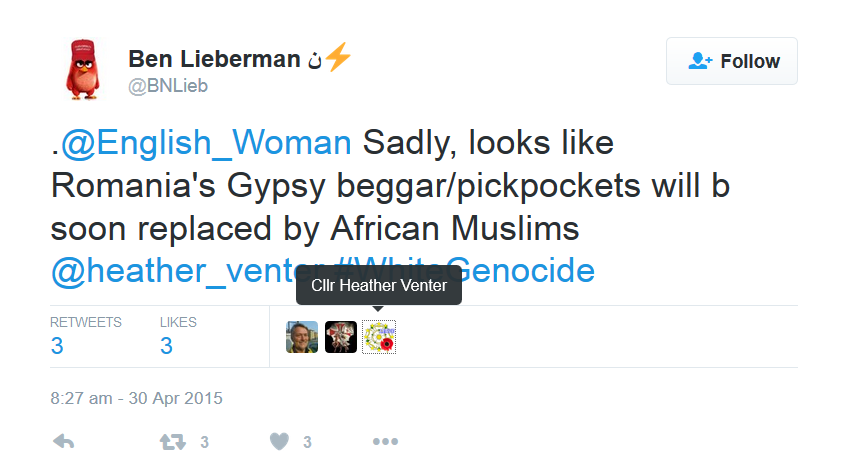Open the Ben Lieberman display name link
Image resolution: width=847 pixels, height=459 pixels.
[214, 59]
